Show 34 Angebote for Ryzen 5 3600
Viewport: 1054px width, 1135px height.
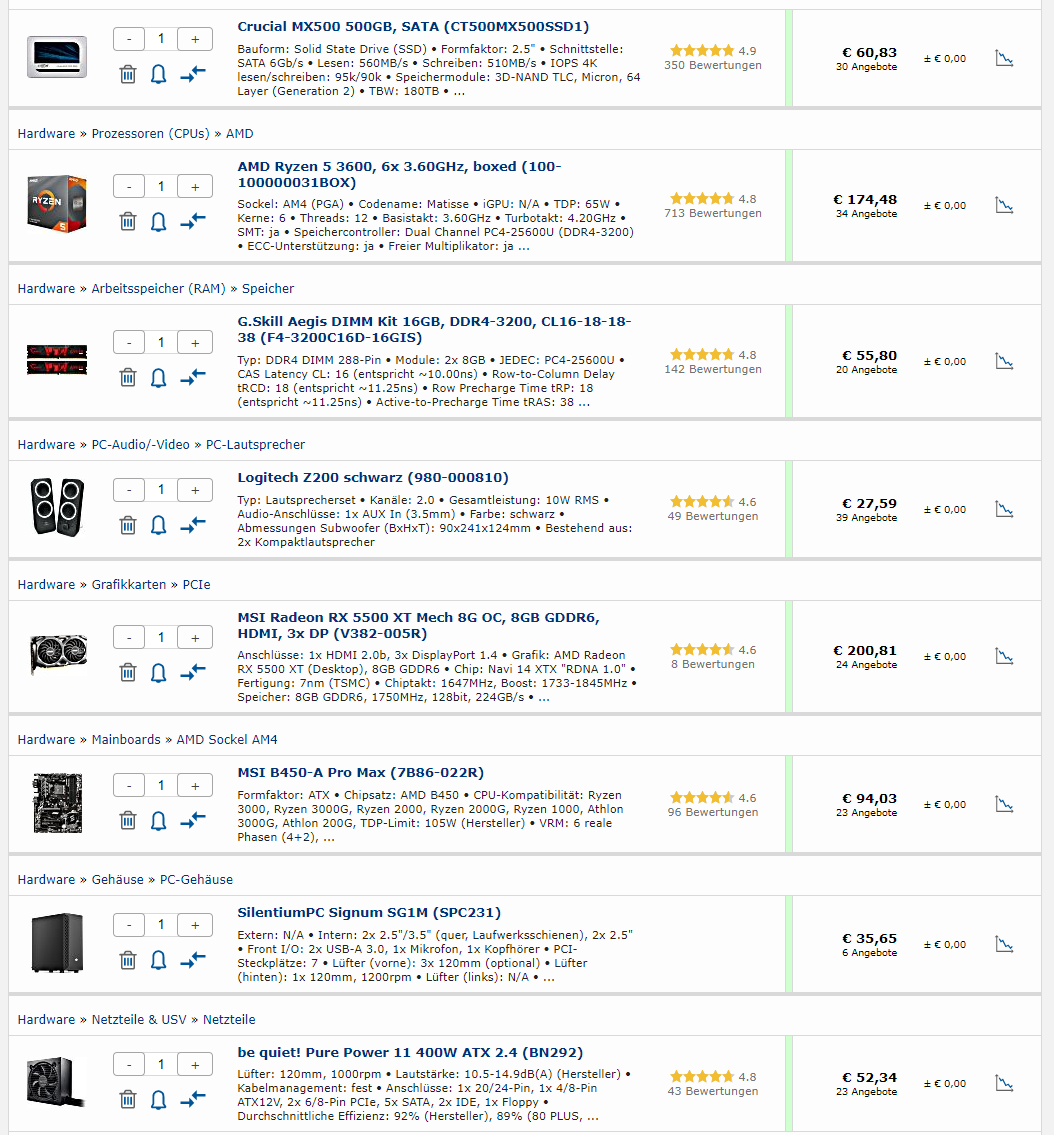pos(867,214)
